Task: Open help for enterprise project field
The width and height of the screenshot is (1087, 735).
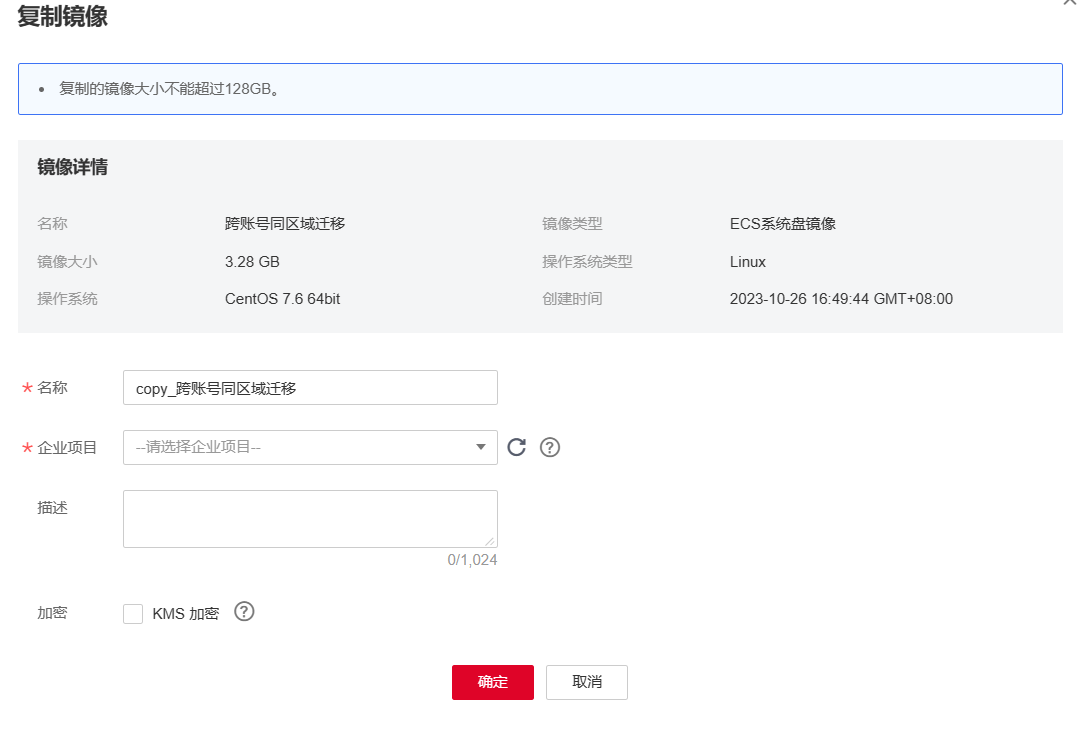Action: (550, 447)
